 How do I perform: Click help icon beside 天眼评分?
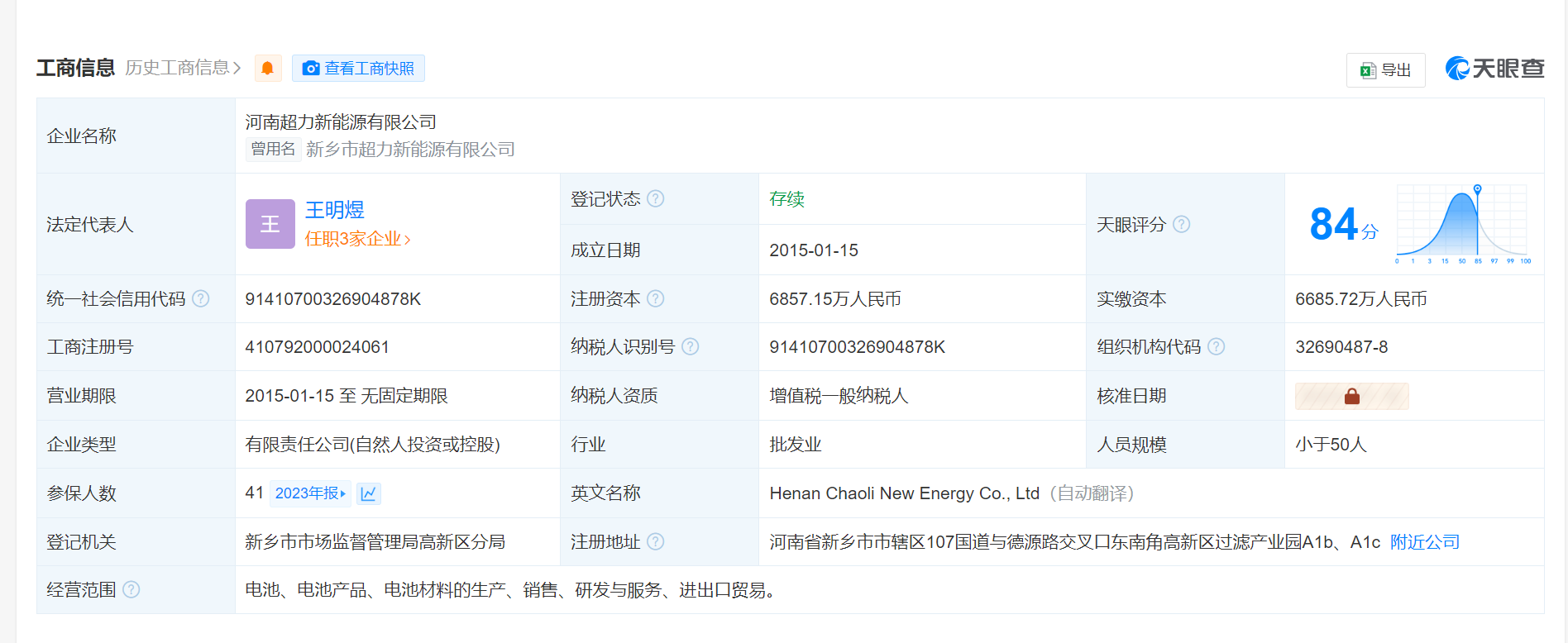[1182, 224]
